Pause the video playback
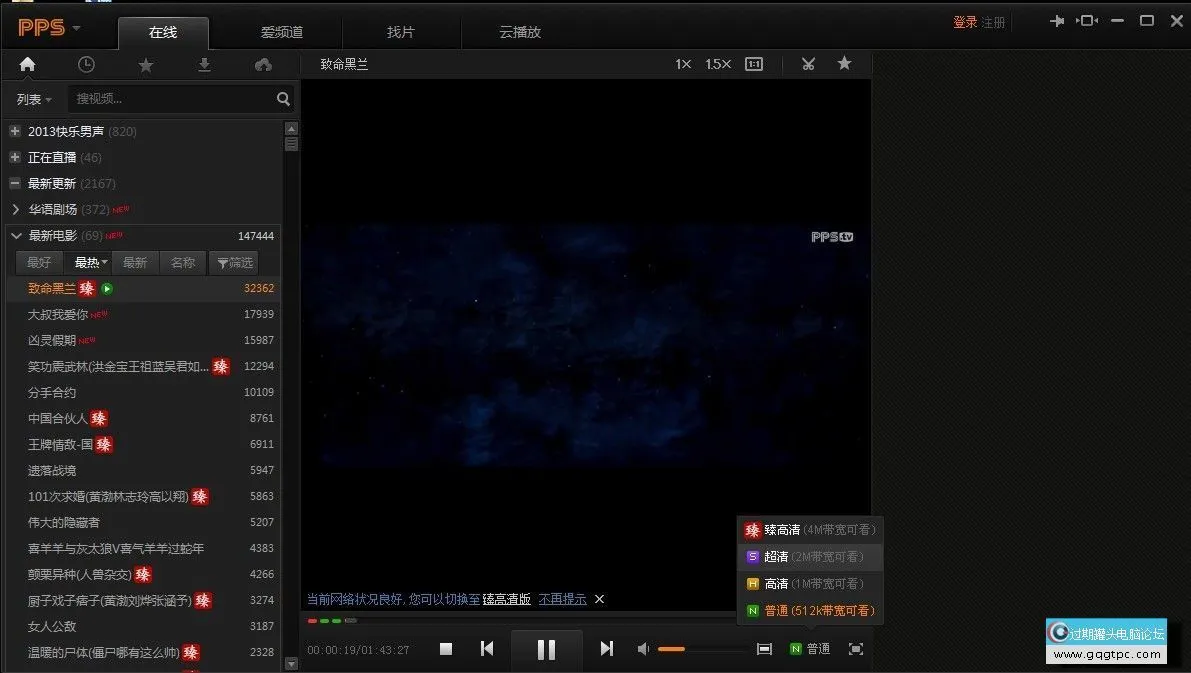1191x673 pixels. click(546, 649)
